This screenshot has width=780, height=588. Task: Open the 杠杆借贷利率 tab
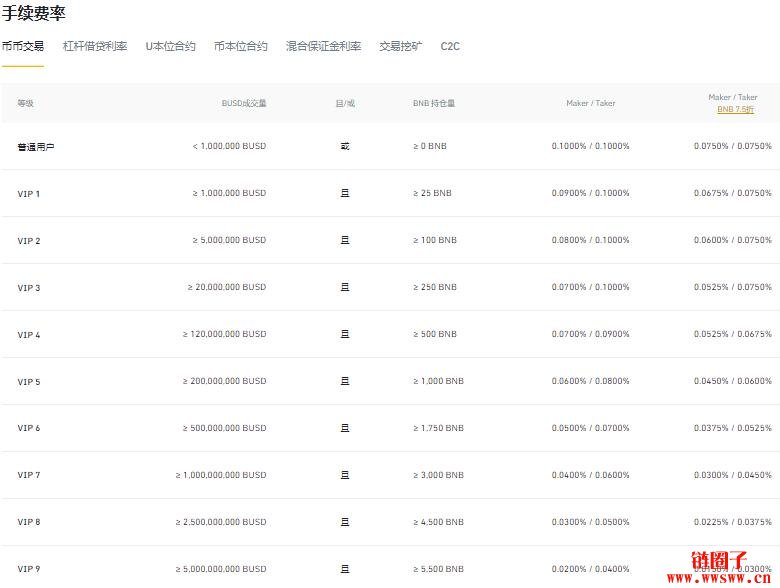point(95,46)
